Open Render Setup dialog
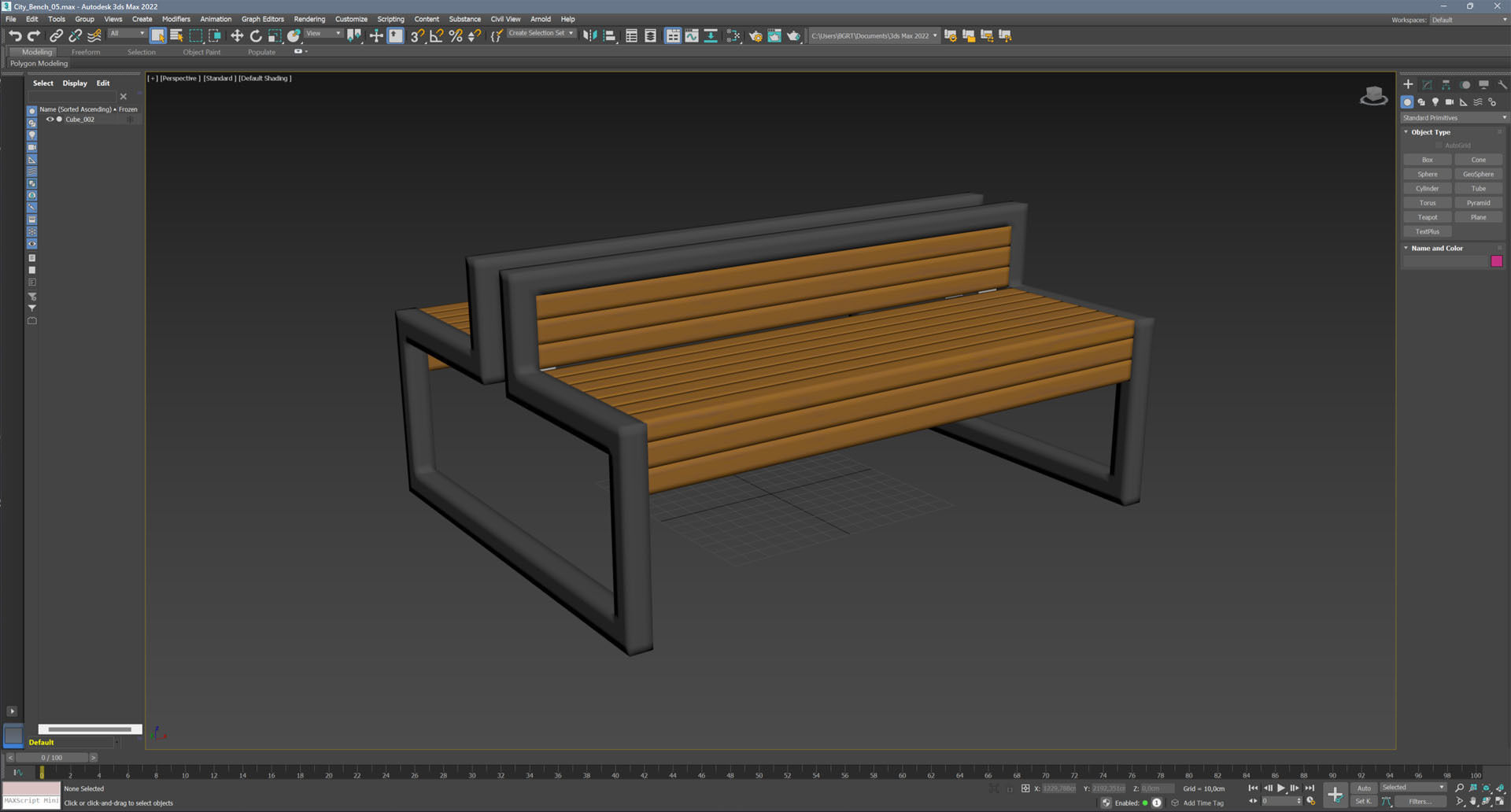The width and height of the screenshot is (1511, 812). [755, 35]
